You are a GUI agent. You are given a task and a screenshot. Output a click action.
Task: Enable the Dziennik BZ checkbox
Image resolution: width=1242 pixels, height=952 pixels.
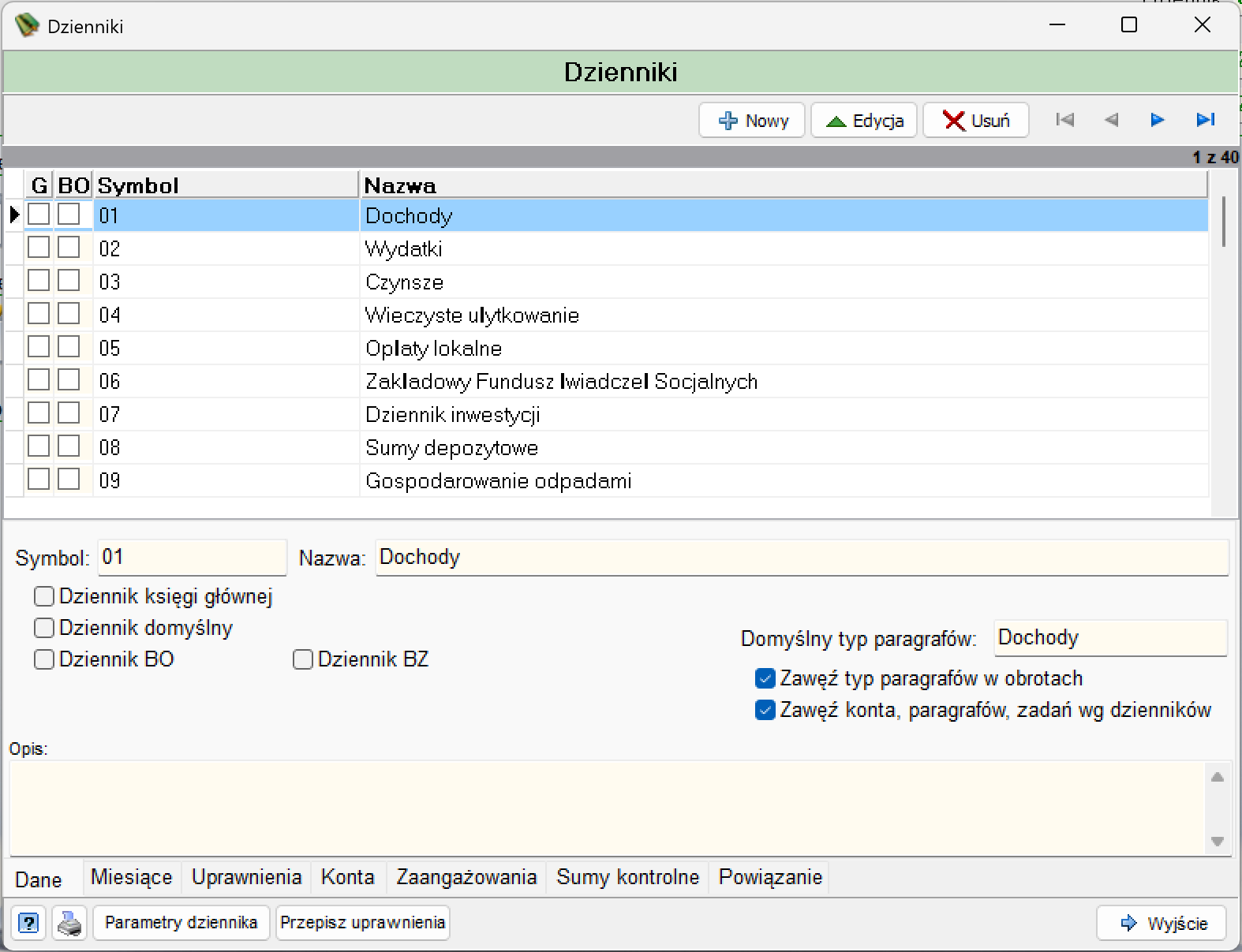(303, 659)
